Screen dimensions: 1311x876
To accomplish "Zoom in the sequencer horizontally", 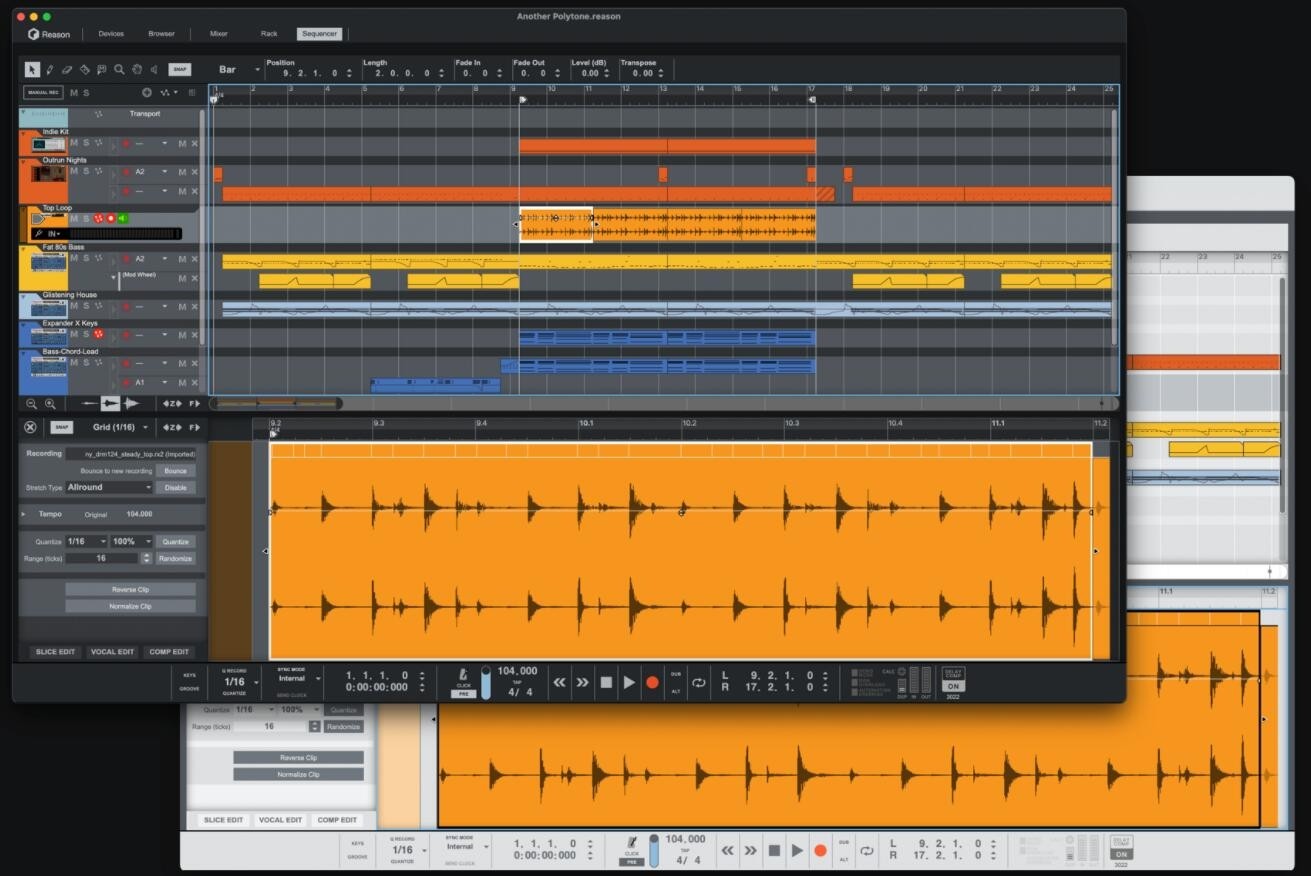I will (x=49, y=404).
